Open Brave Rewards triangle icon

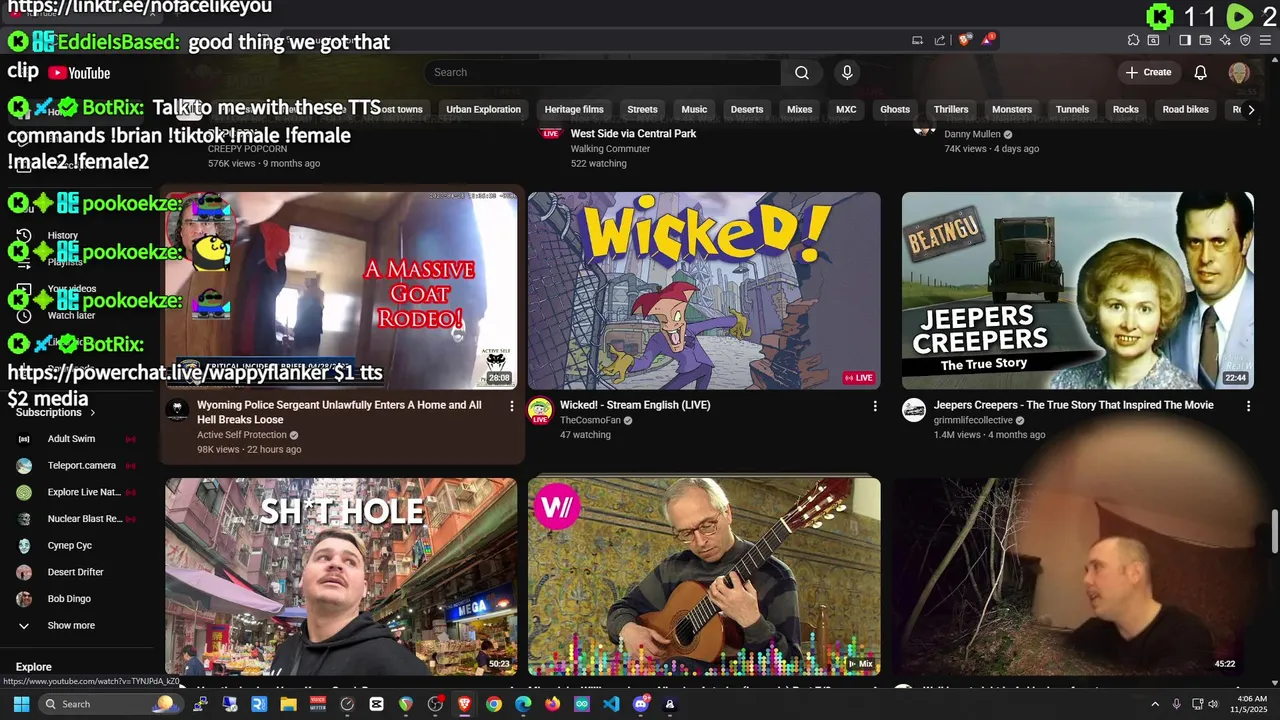[986, 40]
